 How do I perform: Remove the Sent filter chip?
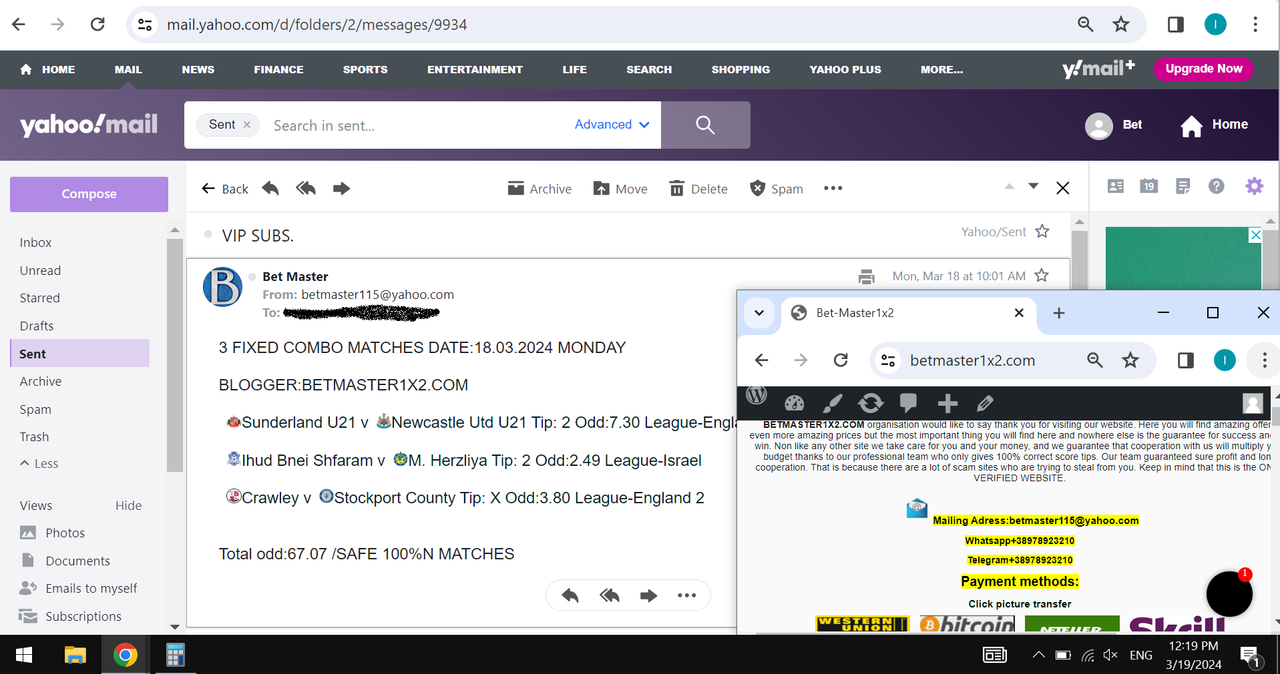(x=247, y=125)
